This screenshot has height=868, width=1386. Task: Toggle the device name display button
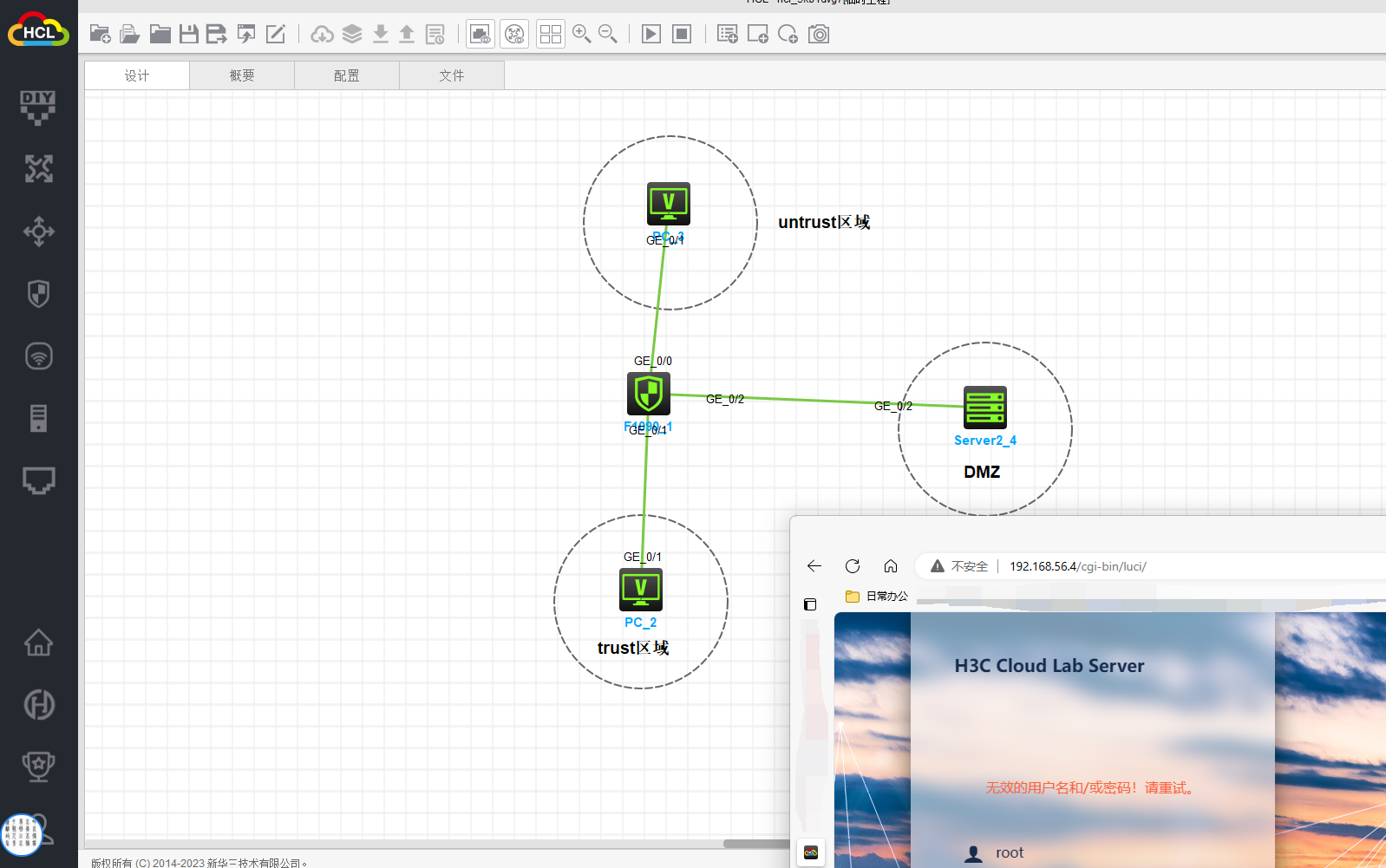coord(514,34)
